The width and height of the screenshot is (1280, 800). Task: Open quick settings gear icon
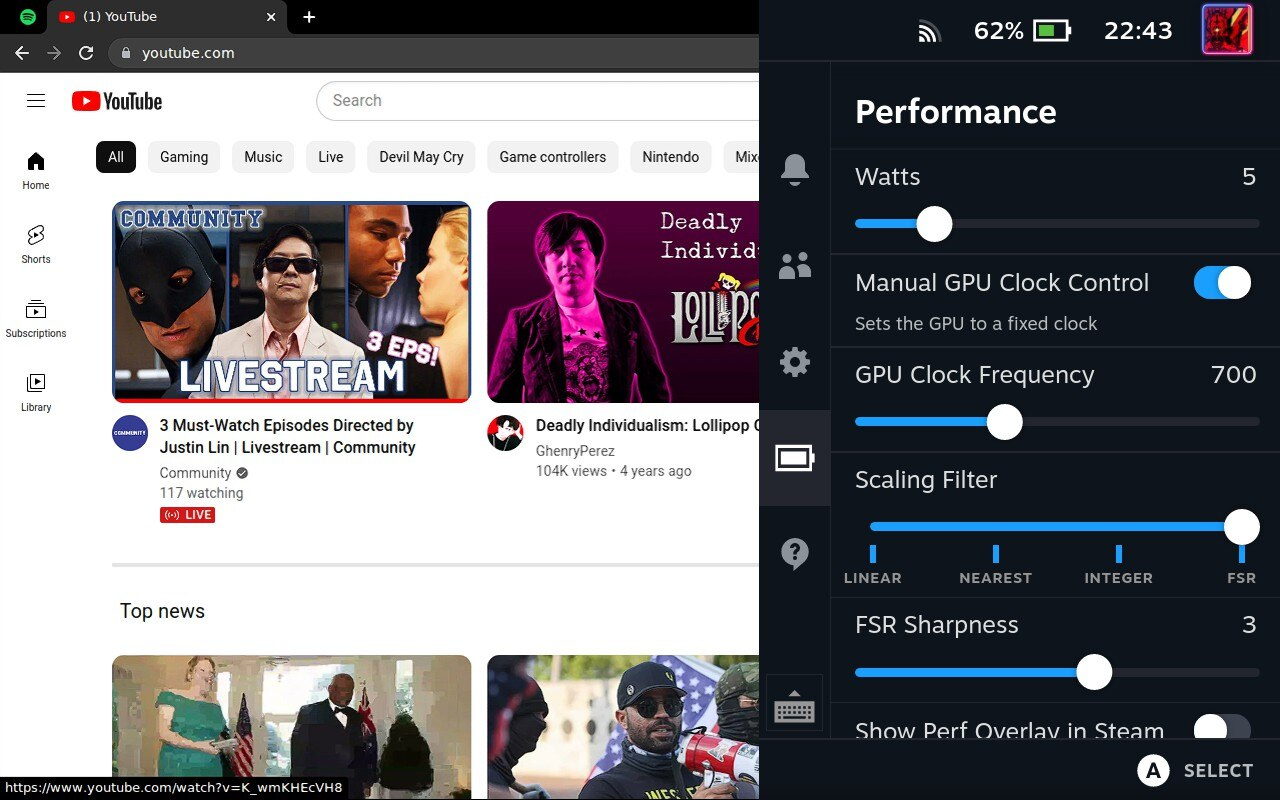[794, 362]
